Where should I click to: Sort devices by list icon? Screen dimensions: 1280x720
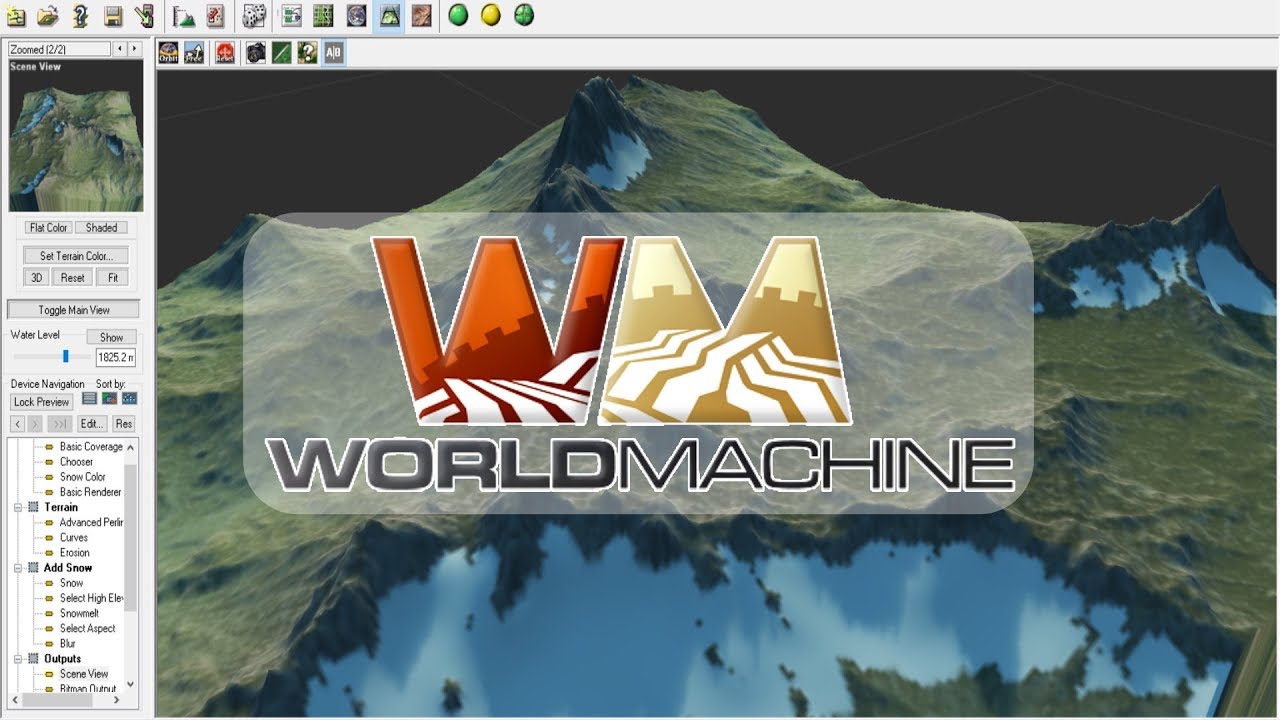90,398
